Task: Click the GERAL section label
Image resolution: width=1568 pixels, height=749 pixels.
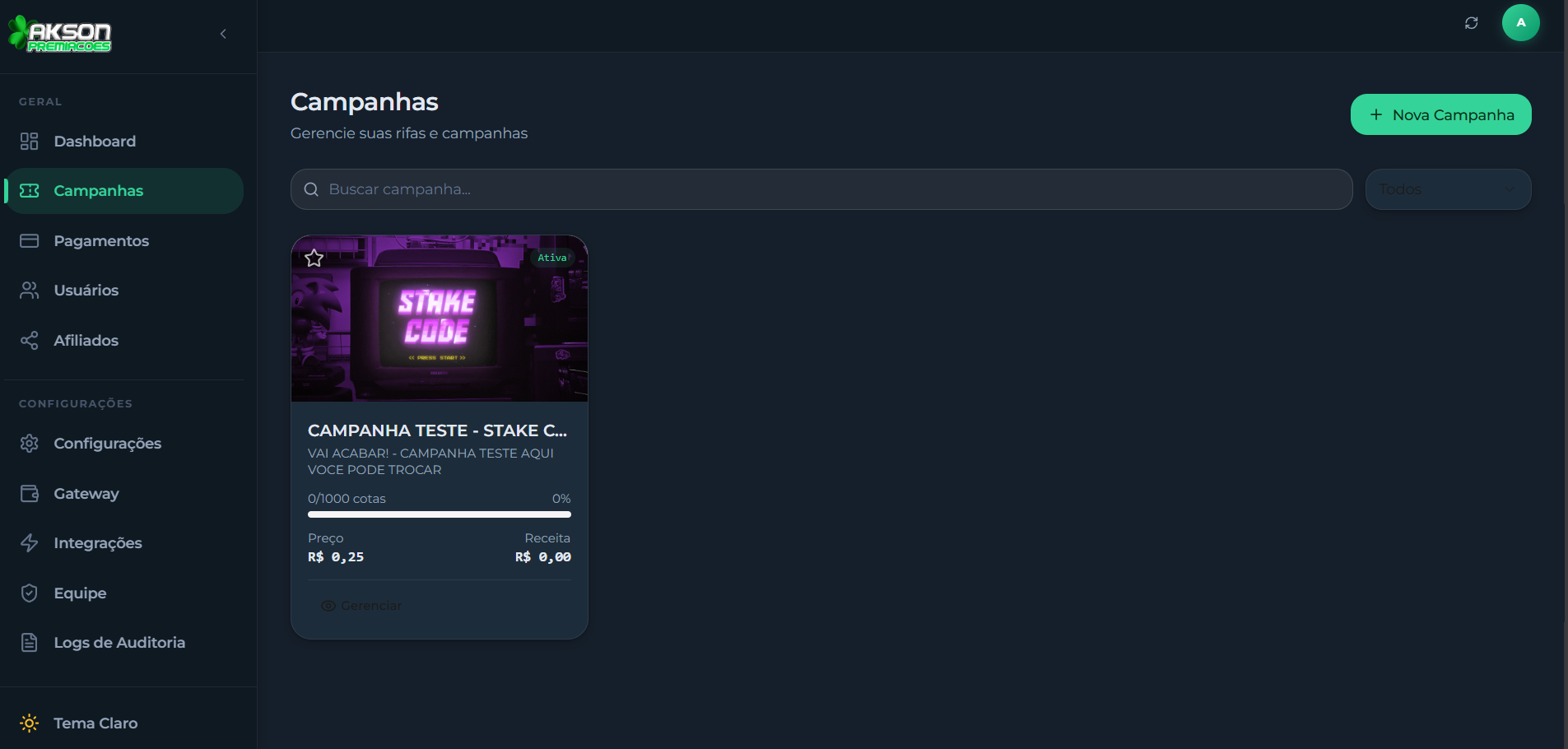Action: (x=40, y=102)
